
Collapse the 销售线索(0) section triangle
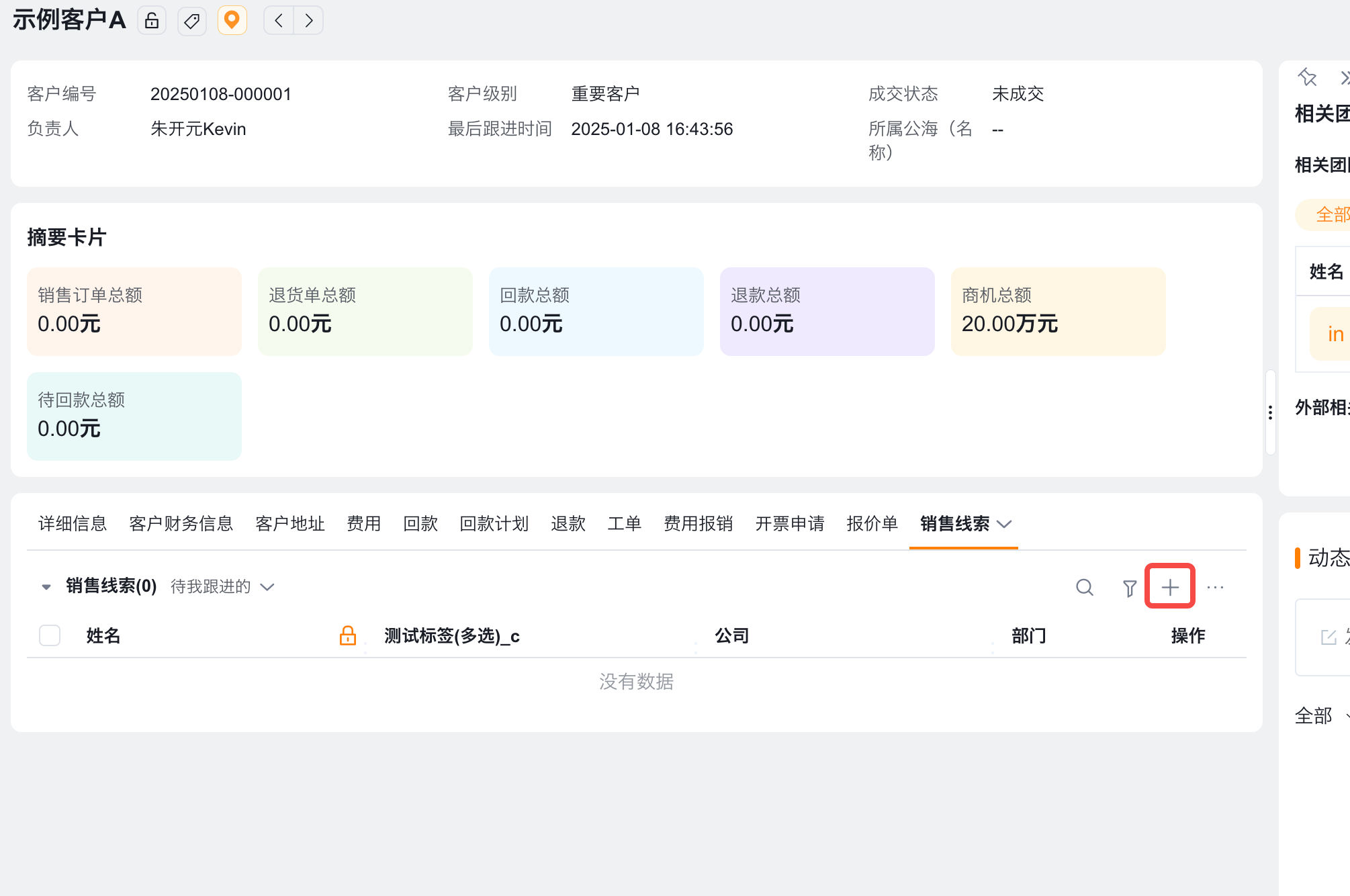(46, 586)
